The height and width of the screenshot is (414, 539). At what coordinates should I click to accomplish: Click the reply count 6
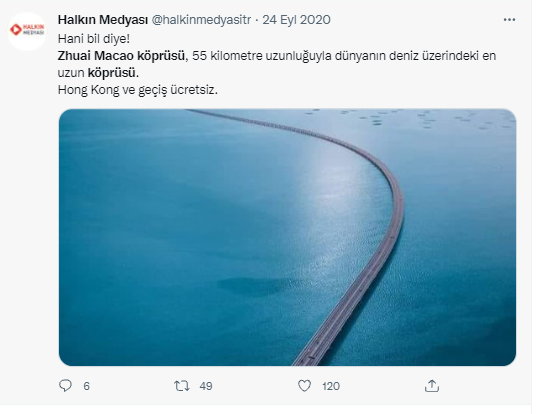[x=86, y=386]
